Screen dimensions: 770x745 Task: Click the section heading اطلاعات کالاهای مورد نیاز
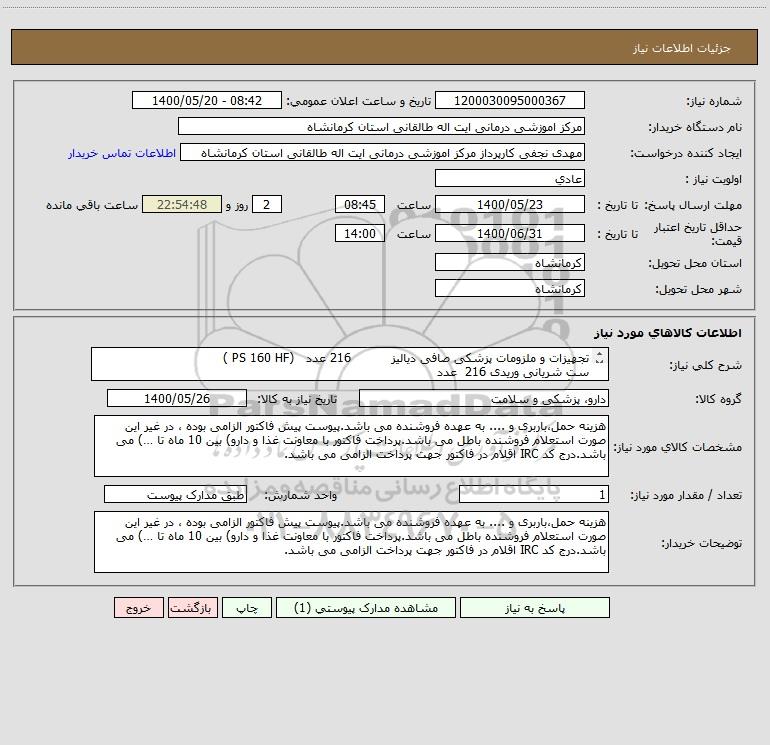[668, 333]
